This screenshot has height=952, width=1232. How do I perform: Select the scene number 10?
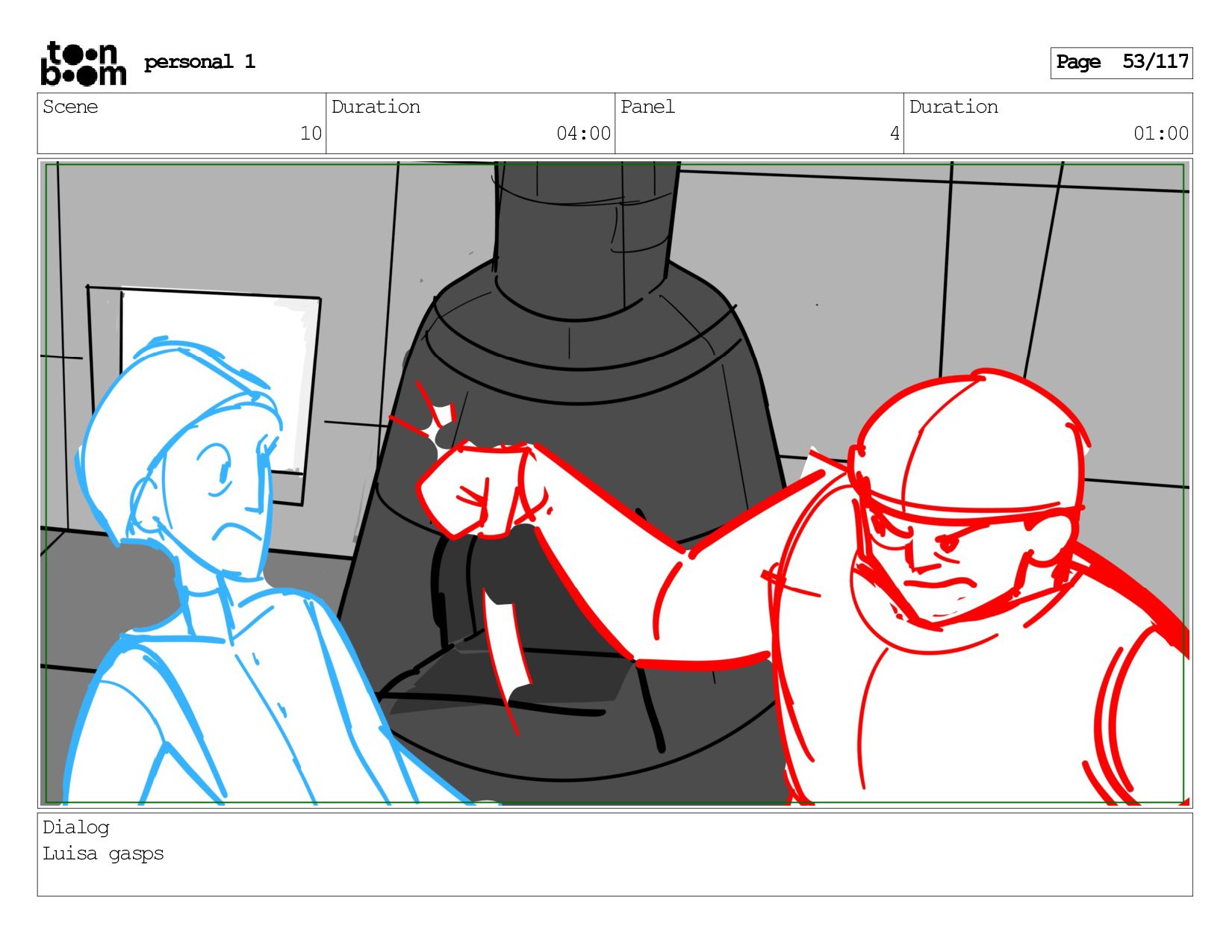(311, 134)
